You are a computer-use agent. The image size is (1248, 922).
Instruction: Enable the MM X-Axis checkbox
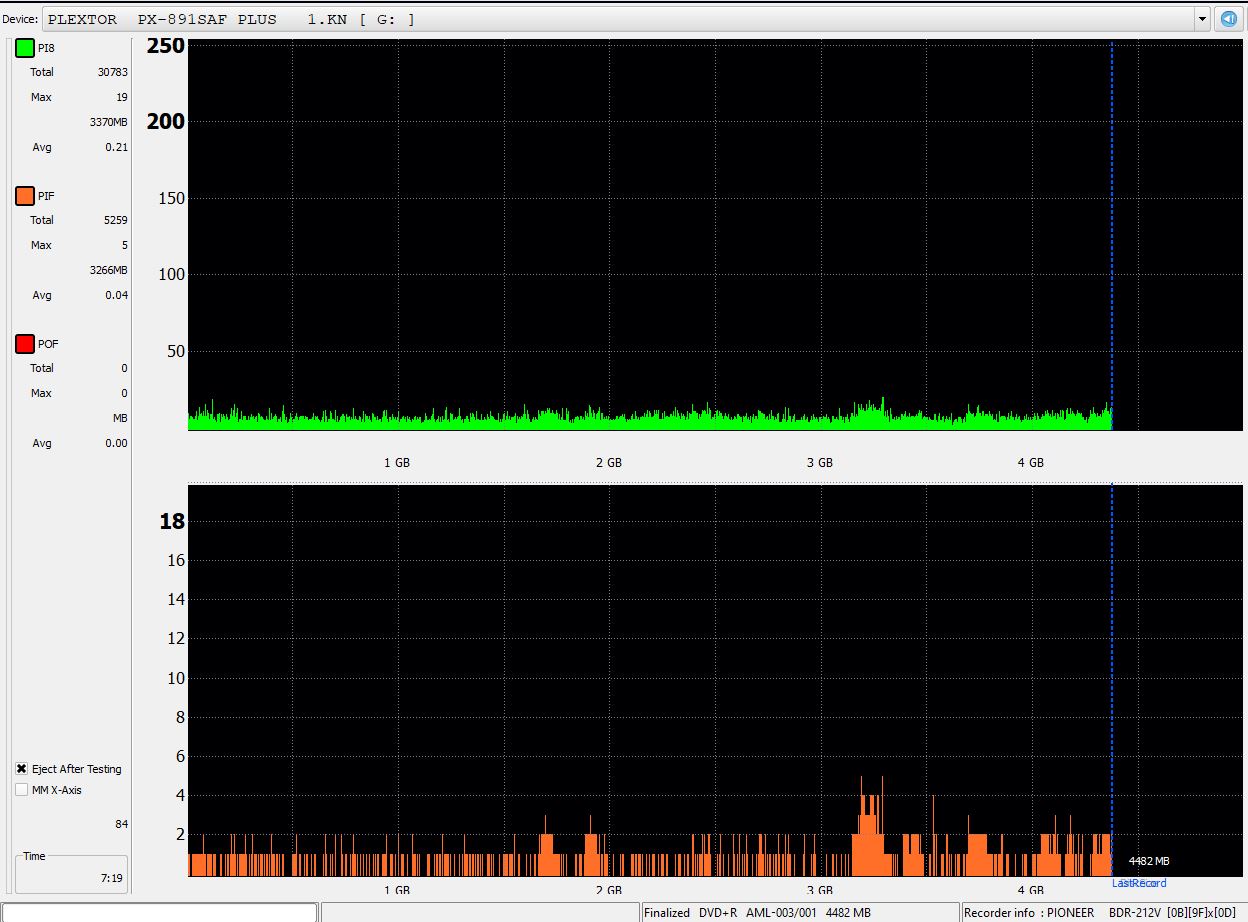click(x=22, y=790)
